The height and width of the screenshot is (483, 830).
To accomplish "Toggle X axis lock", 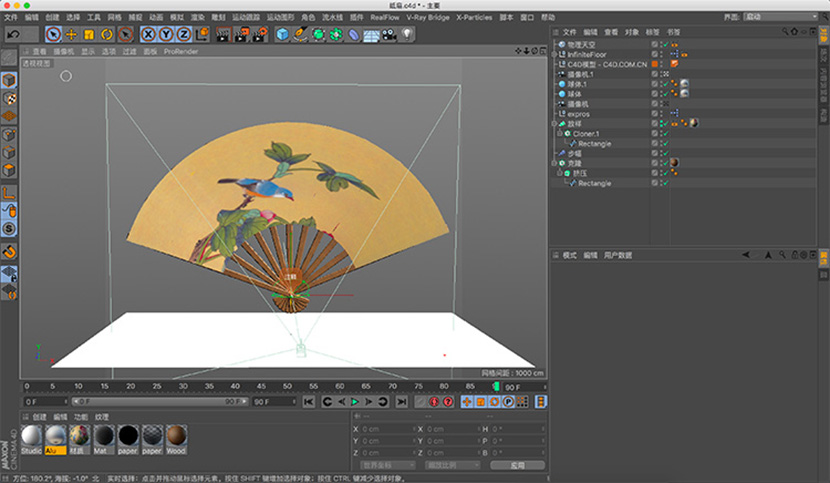I will pyautogui.click(x=148, y=34).
